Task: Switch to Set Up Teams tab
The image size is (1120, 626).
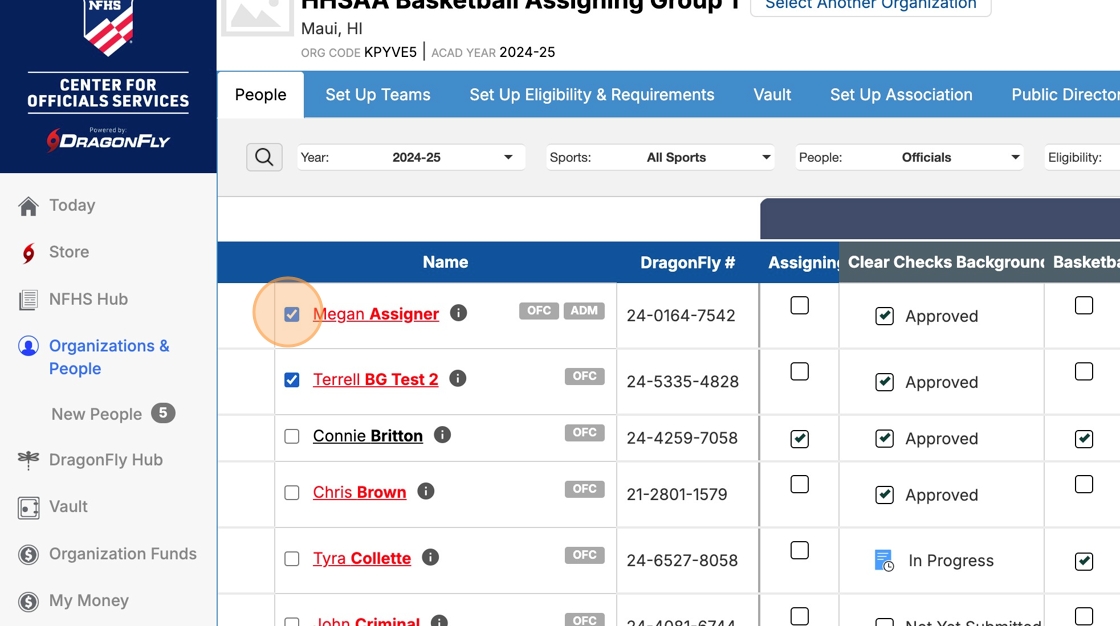Action: tap(377, 95)
